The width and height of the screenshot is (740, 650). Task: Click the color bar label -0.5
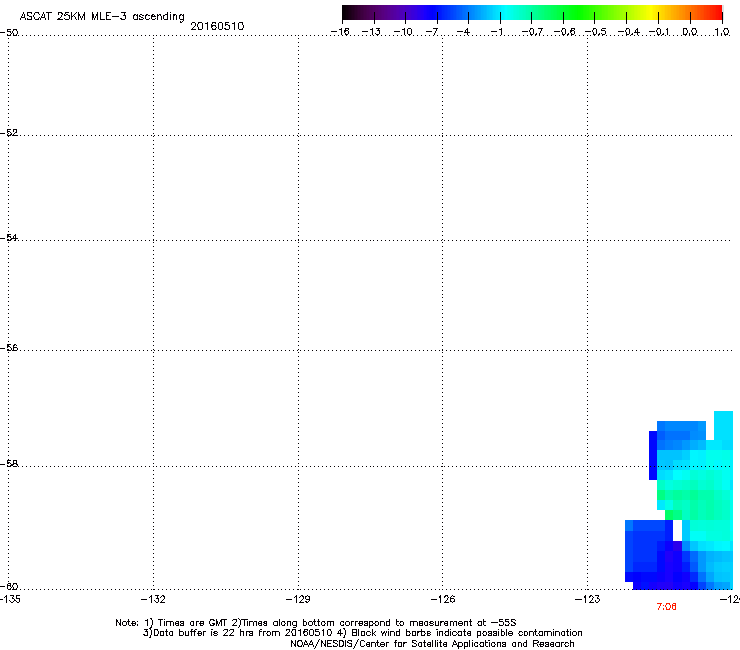(595, 32)
